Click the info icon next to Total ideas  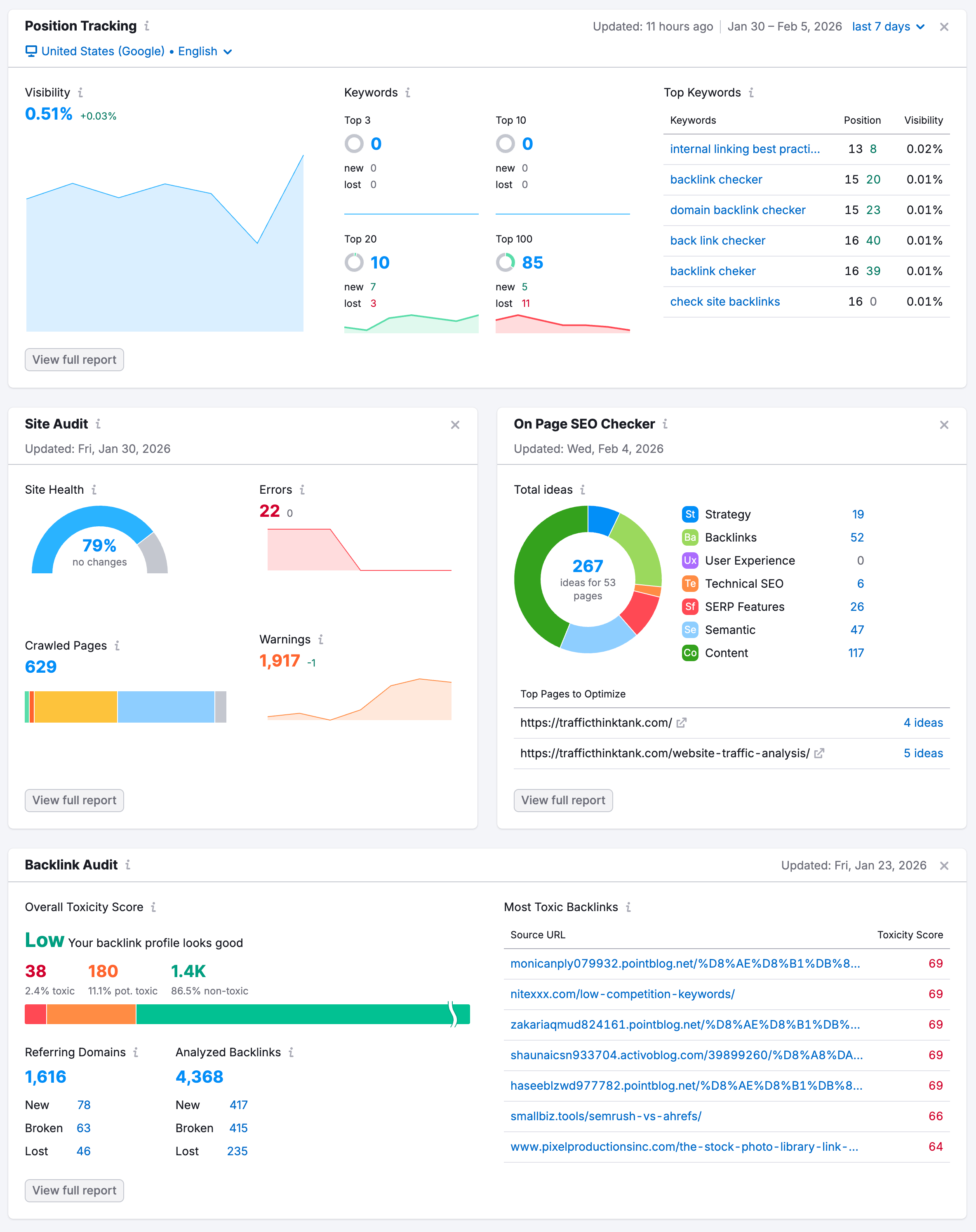click(x=583, y=490)
